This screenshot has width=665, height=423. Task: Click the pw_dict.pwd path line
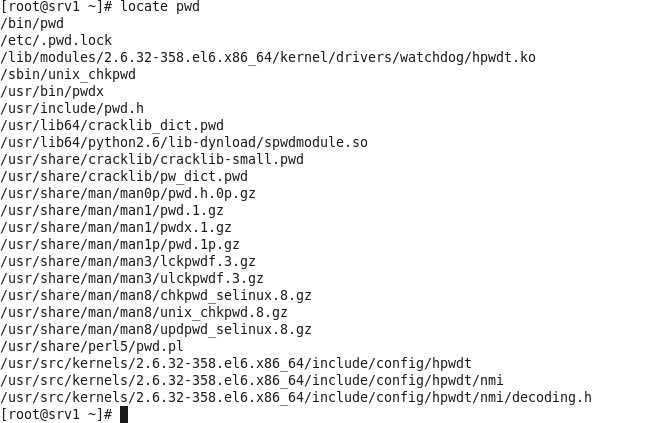tap(124, 176)
